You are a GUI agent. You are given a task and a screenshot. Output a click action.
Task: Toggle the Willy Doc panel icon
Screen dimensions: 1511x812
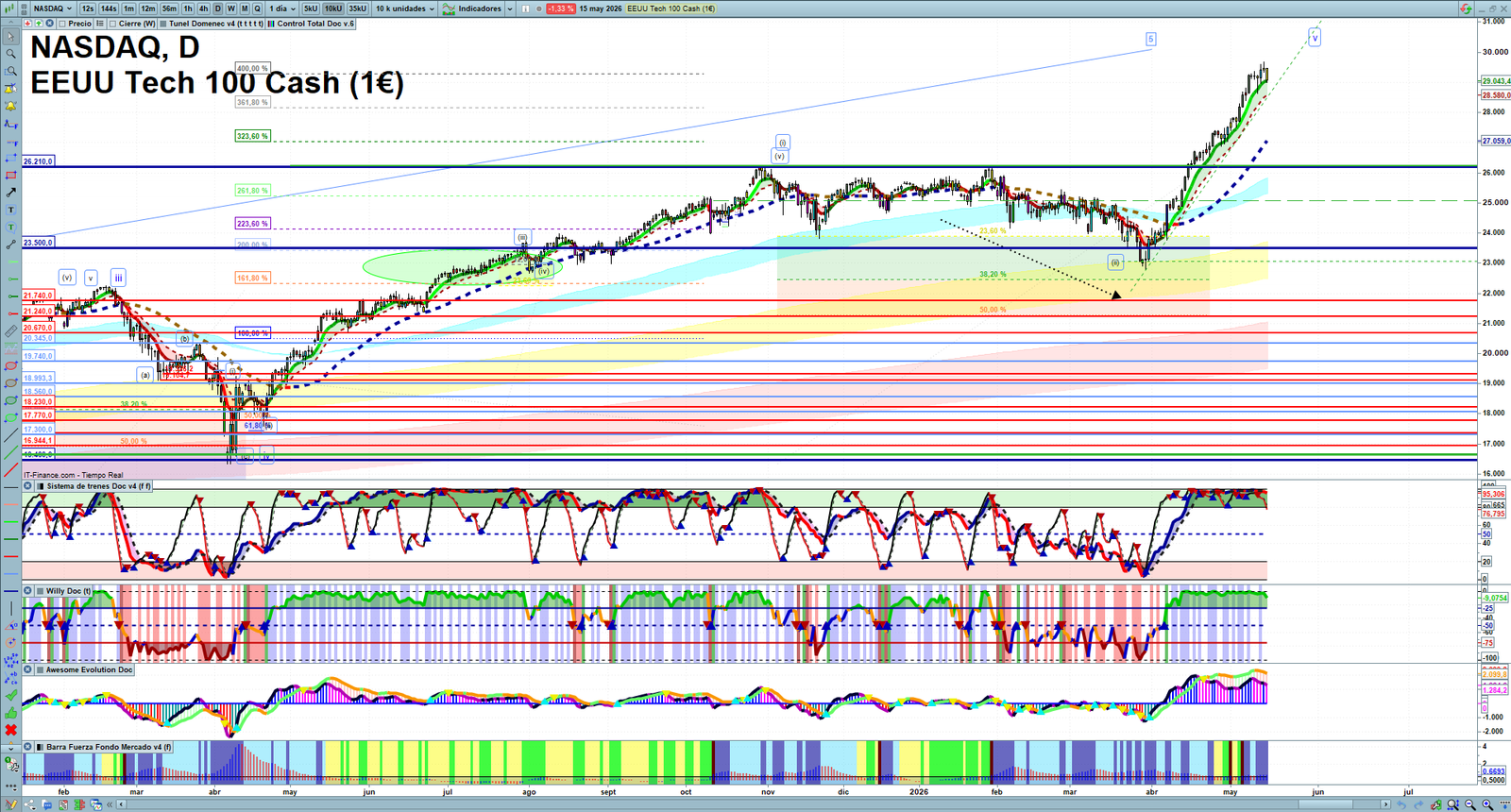tap(40, 591)
